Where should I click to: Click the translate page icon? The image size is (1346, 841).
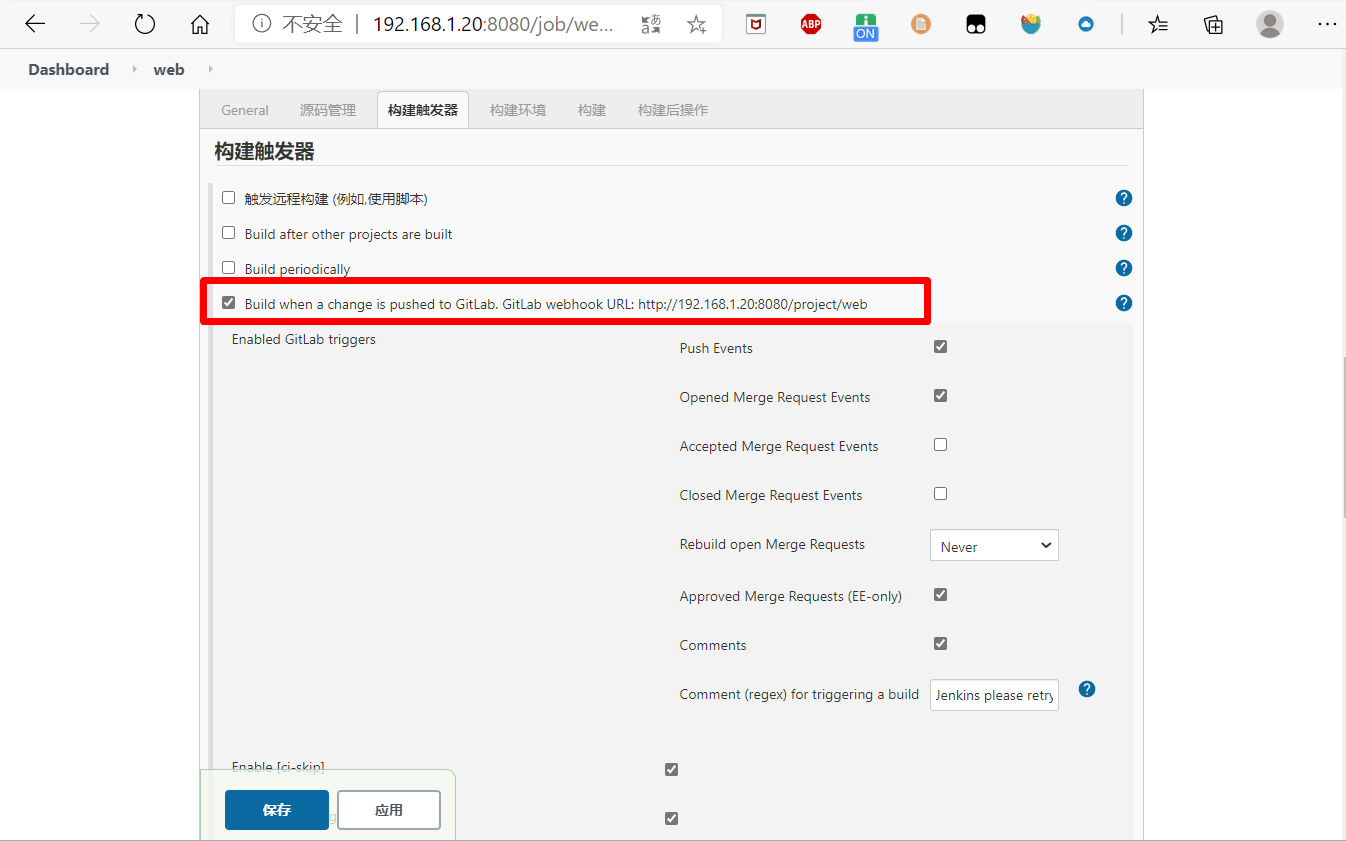point(652,24)
